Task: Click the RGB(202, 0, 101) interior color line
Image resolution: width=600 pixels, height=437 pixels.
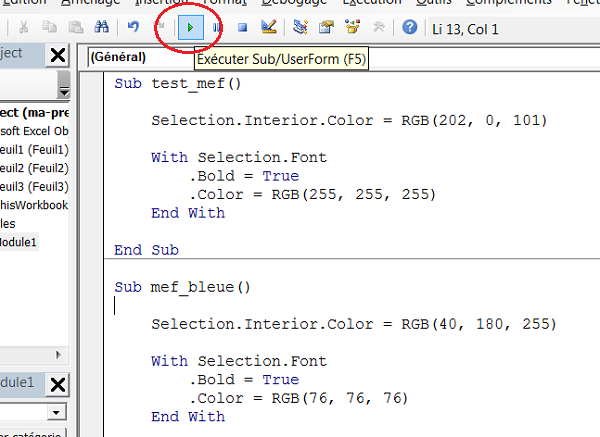Action: click(x=349, y=121)
